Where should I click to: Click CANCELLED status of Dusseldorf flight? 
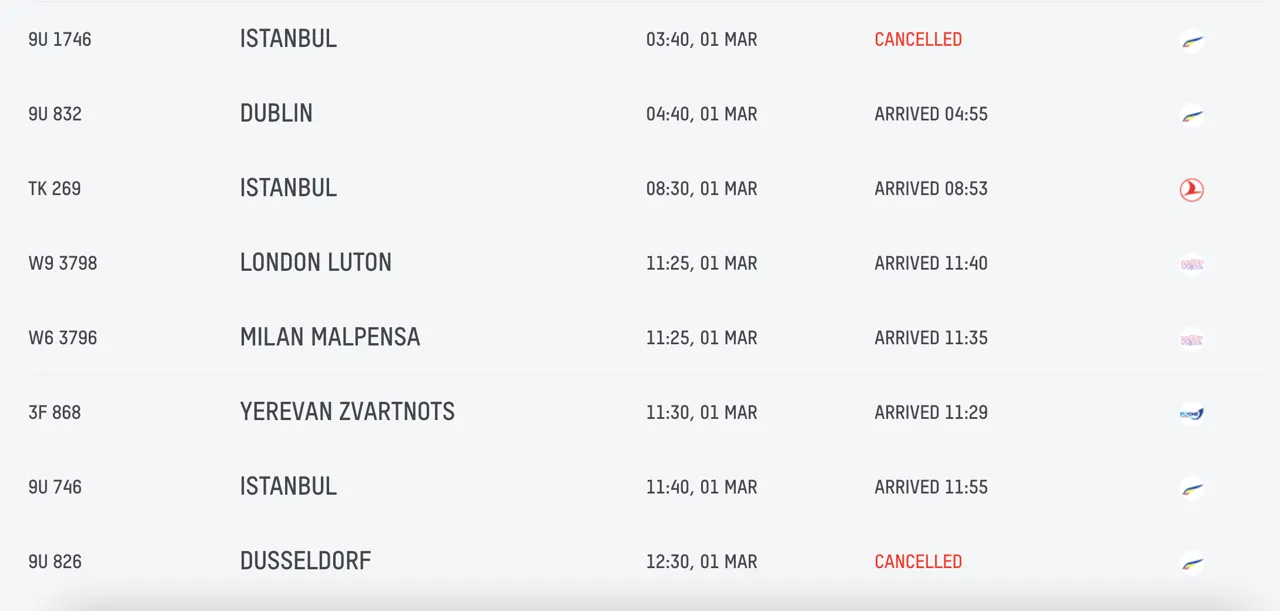[x=918, y=562]
